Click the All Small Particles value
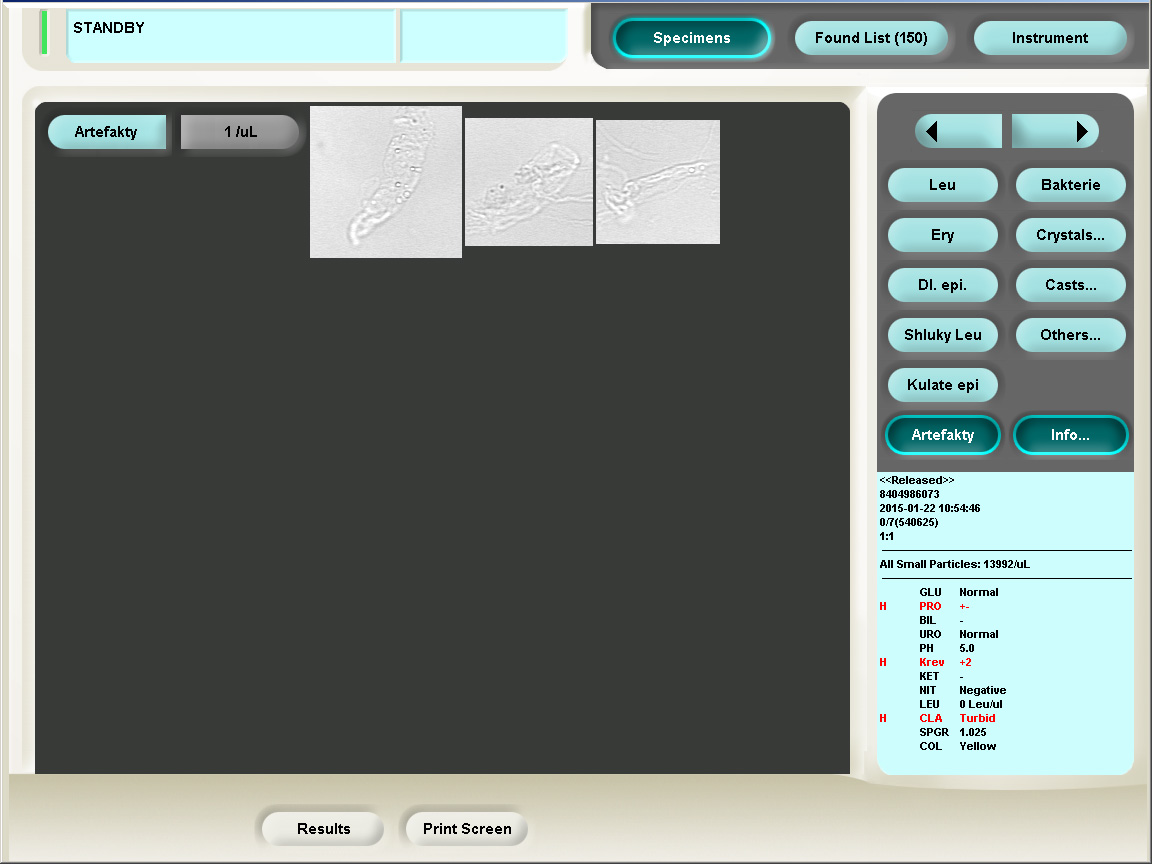 pos(954,564)
